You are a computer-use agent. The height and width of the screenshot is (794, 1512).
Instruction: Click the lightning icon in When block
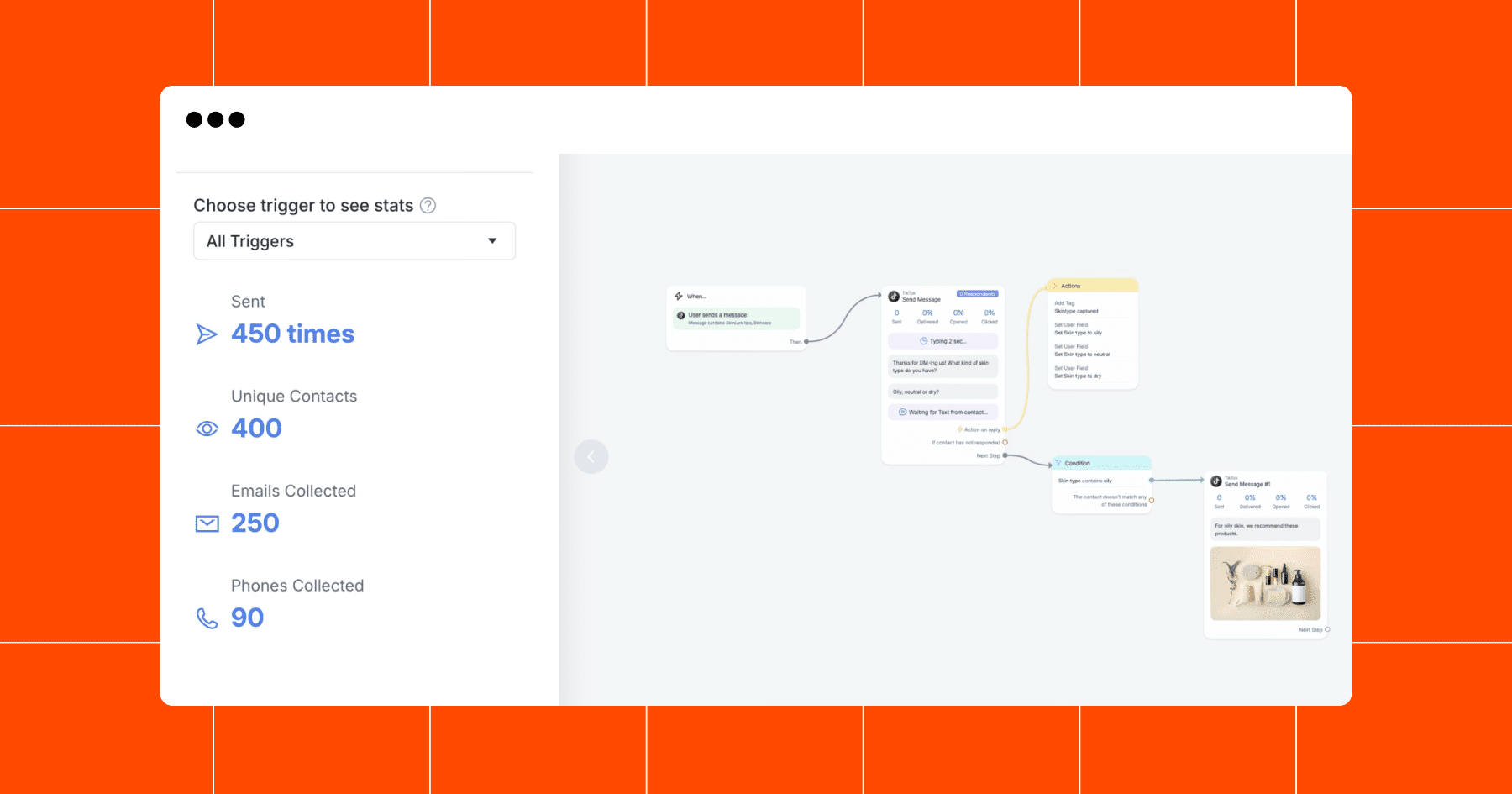pyautogui.click(x=679, y=296)
